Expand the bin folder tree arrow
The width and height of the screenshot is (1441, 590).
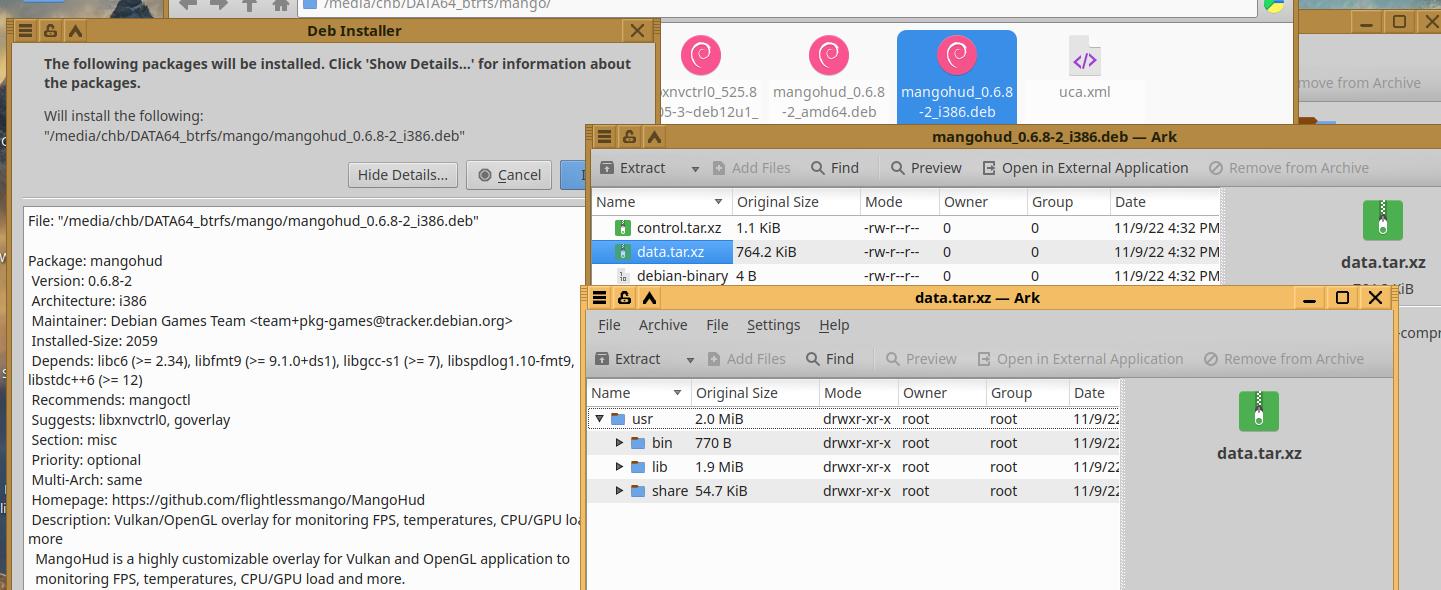(620, 443)
